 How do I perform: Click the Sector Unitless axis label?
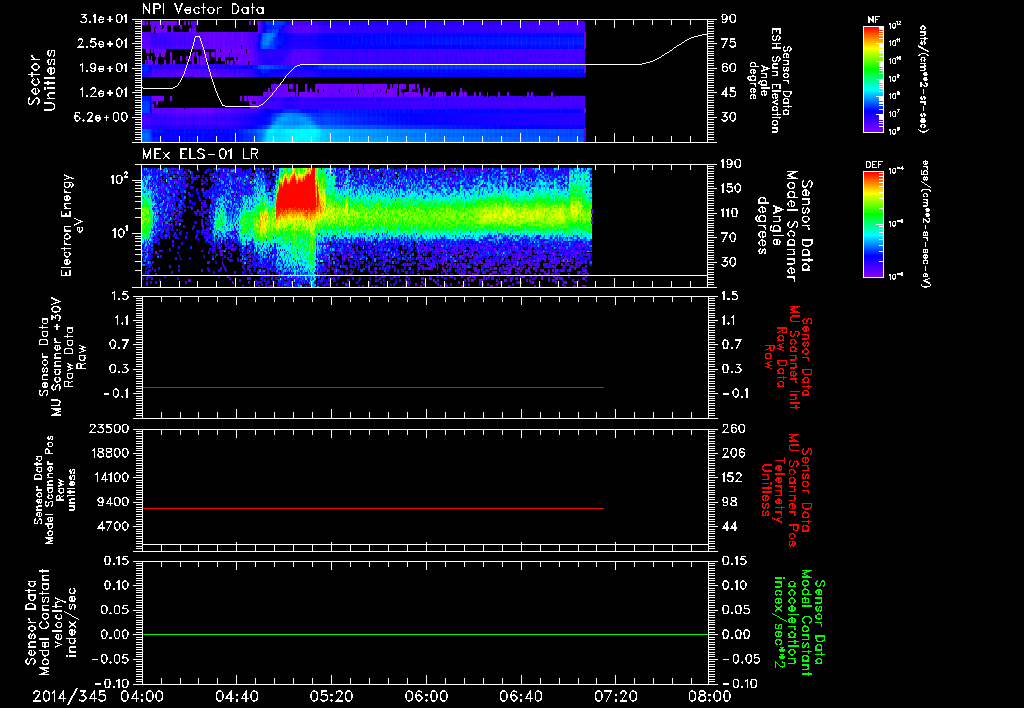pos(42,80)
